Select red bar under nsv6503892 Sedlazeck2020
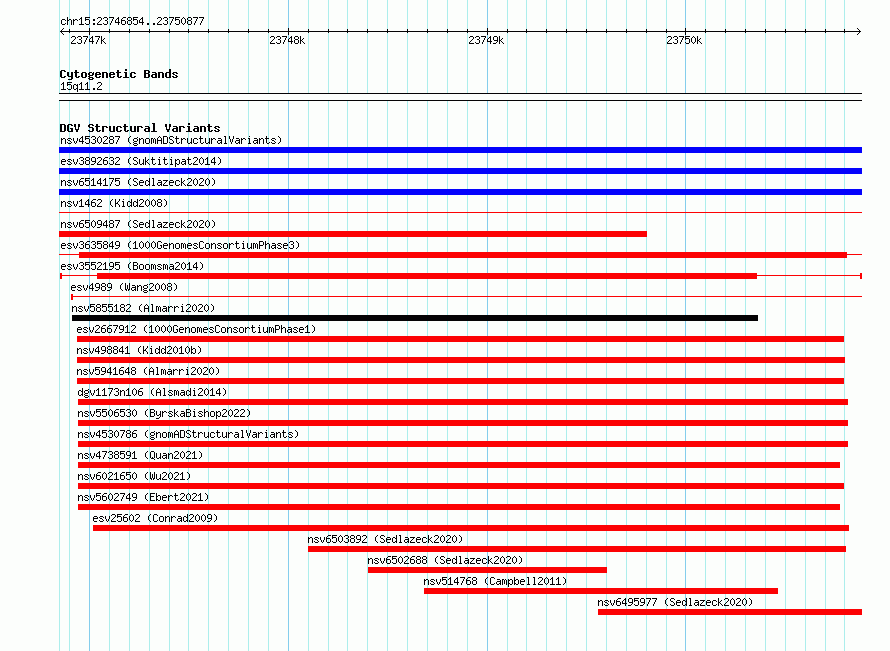Image resolution: width=890 pixels, height=651 pixels. coord(577,549)
